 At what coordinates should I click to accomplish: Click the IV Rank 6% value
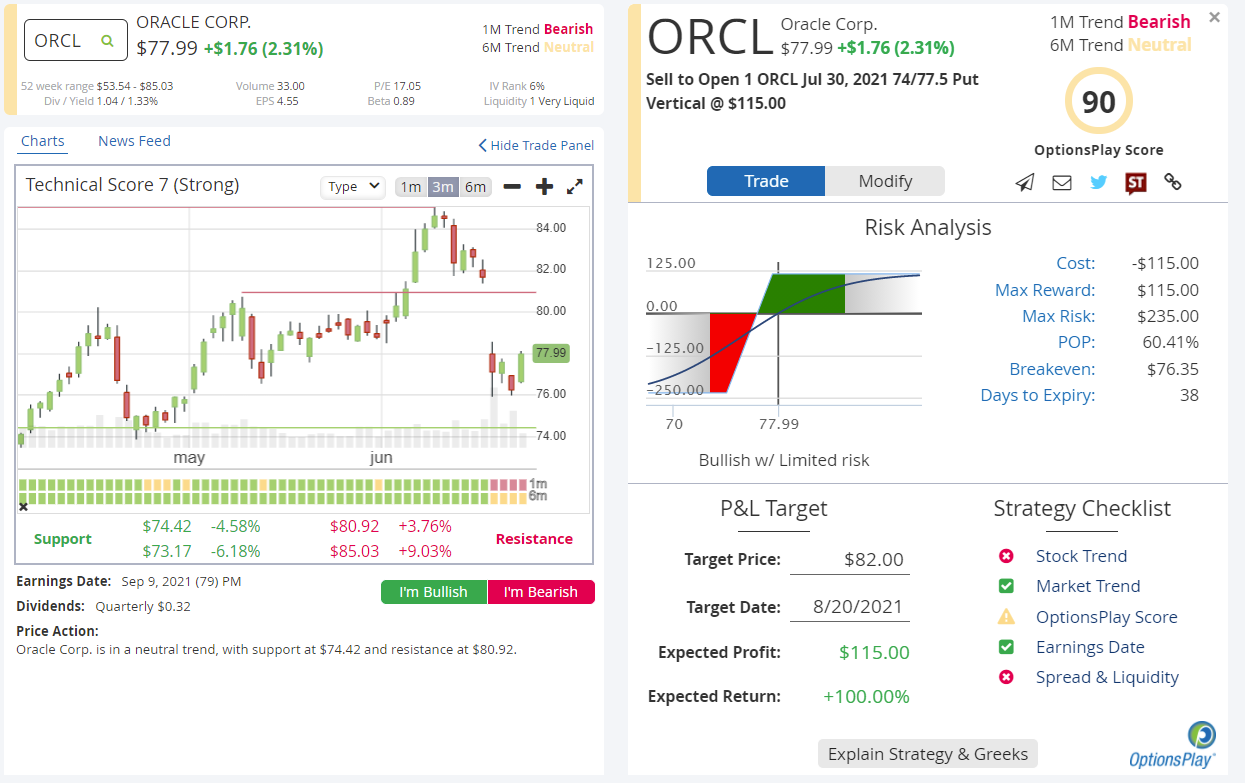[537, 86]
